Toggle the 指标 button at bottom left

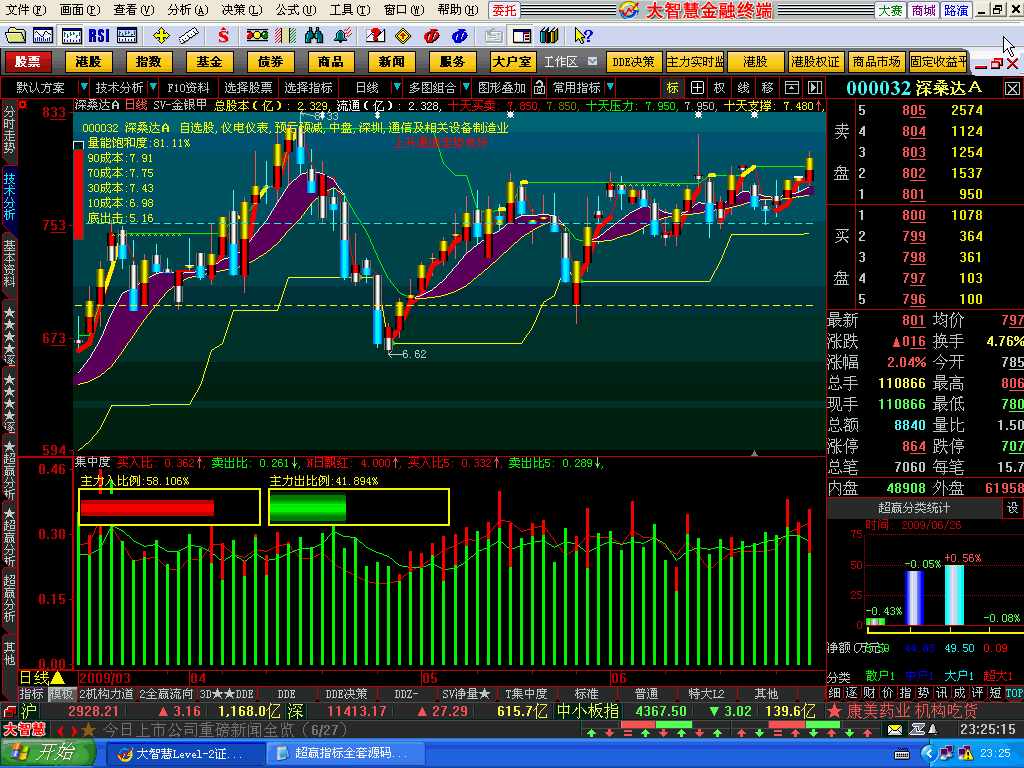(x=31, y=694)
